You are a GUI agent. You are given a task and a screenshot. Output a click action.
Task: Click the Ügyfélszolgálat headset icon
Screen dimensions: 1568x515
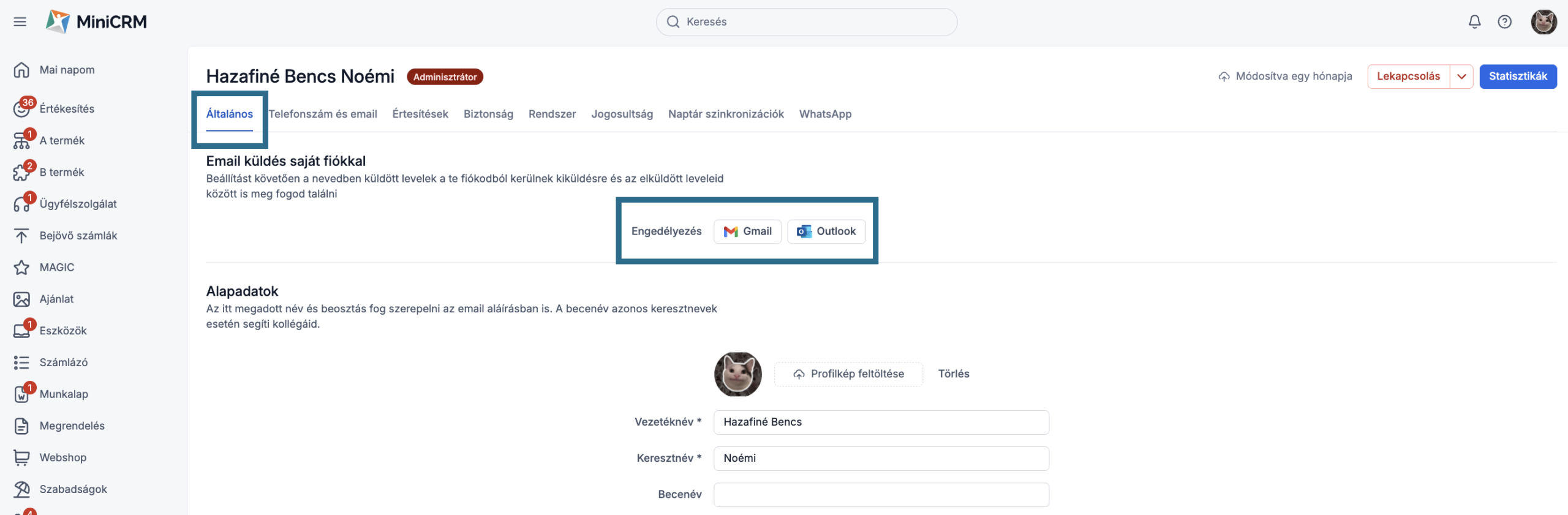tap(21, 205)
